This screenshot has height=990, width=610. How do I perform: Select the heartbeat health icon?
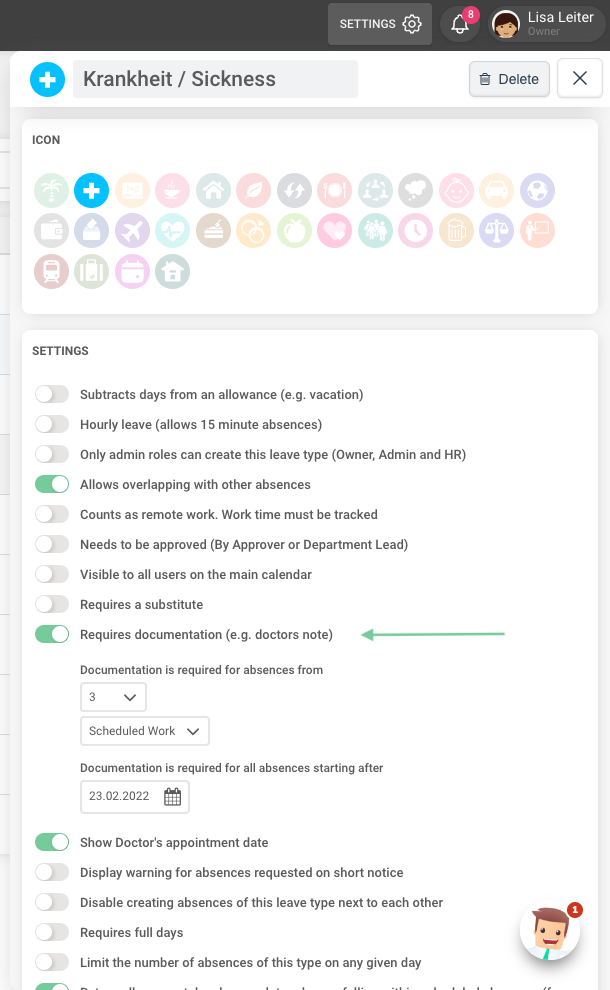tap(172, 230)
